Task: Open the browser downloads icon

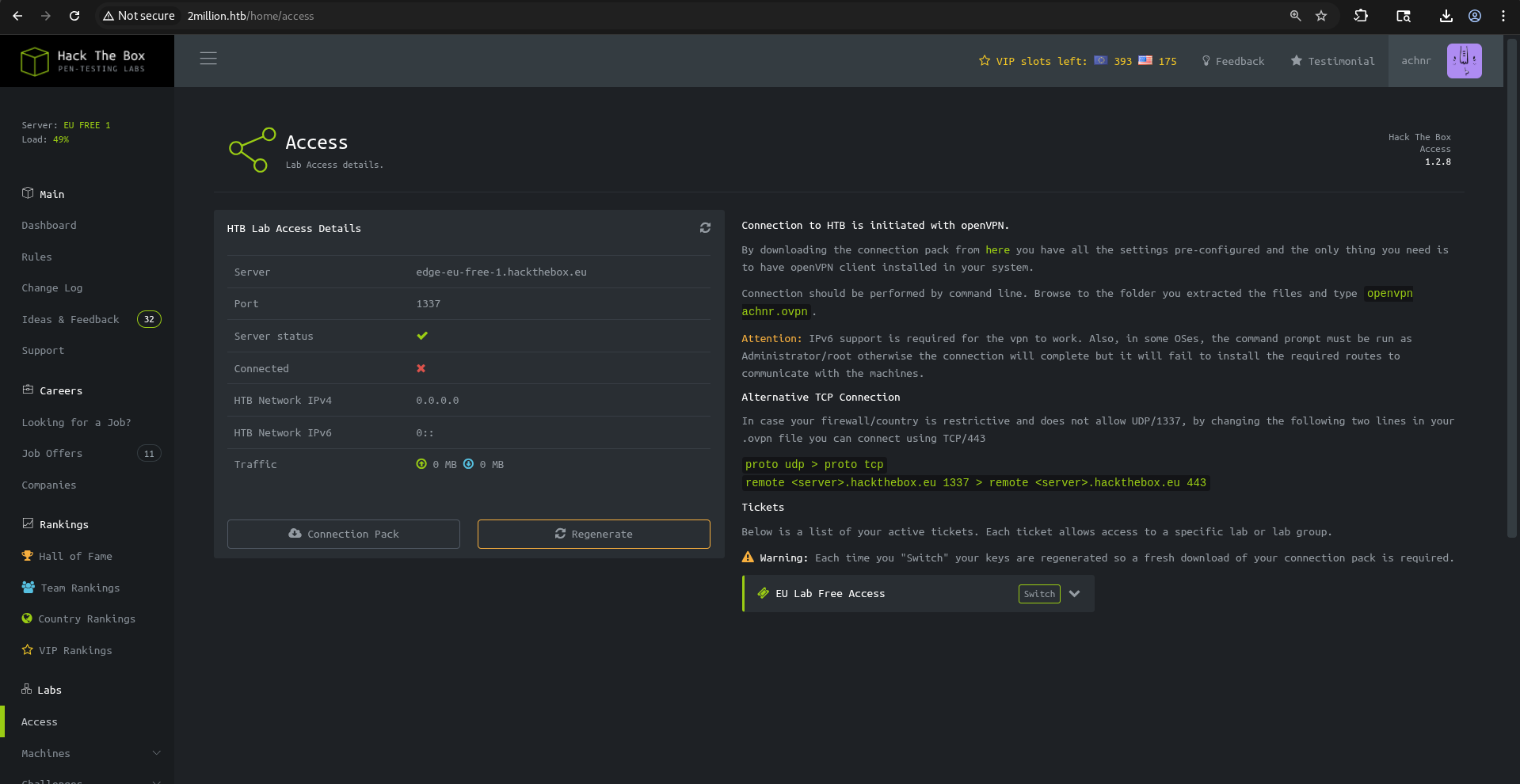Action: pyautogui.click(x=1446, y=16)
